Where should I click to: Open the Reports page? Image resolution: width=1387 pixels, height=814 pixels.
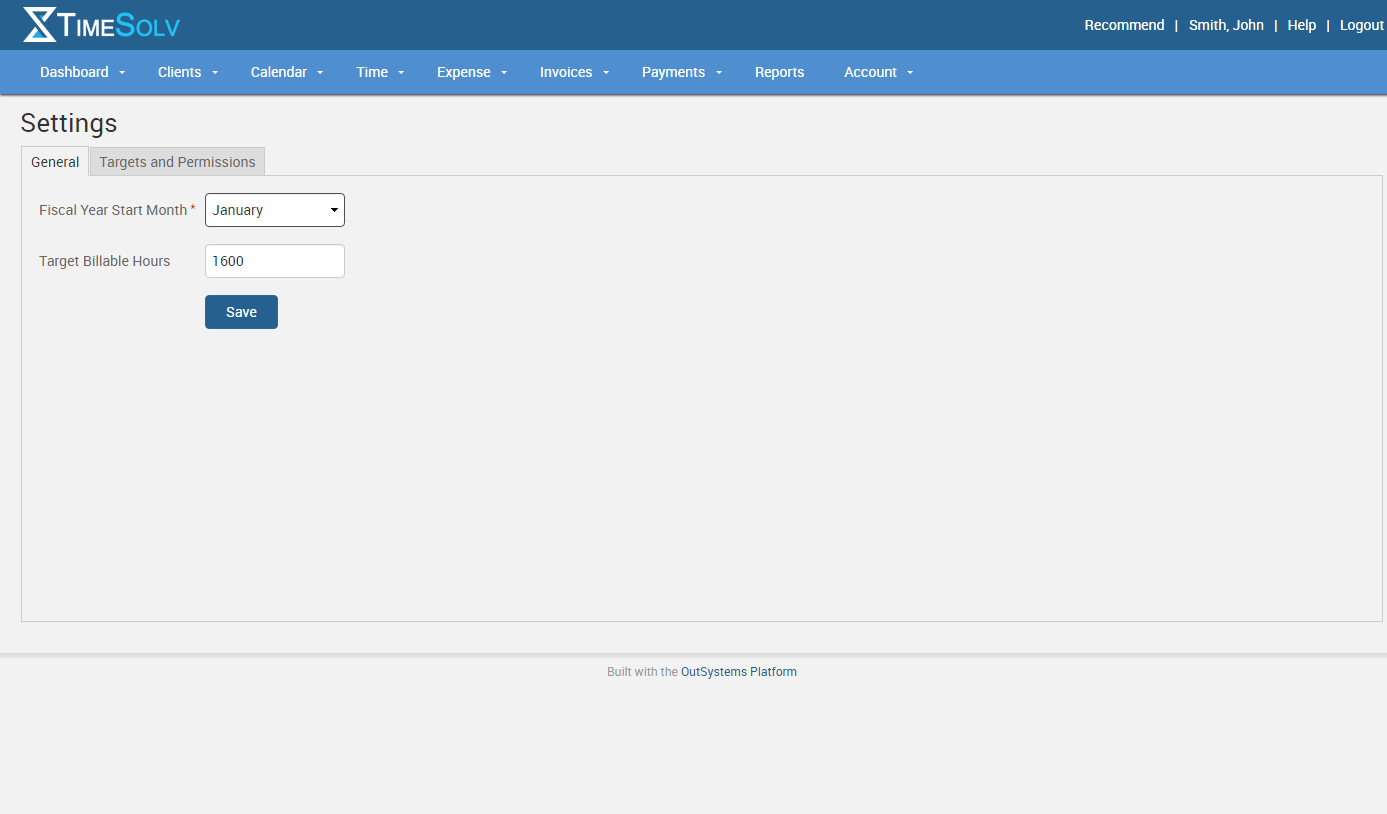[779, 72]
